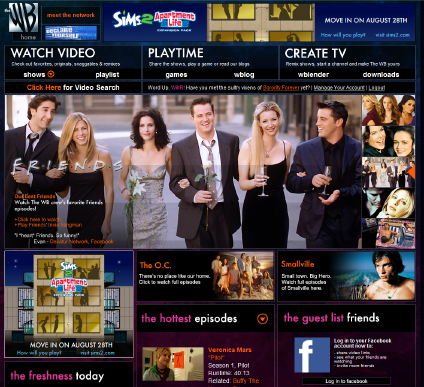The image size is (424, 387).
Task: Open the Smallville promo banner
Action: coord(346,276)
